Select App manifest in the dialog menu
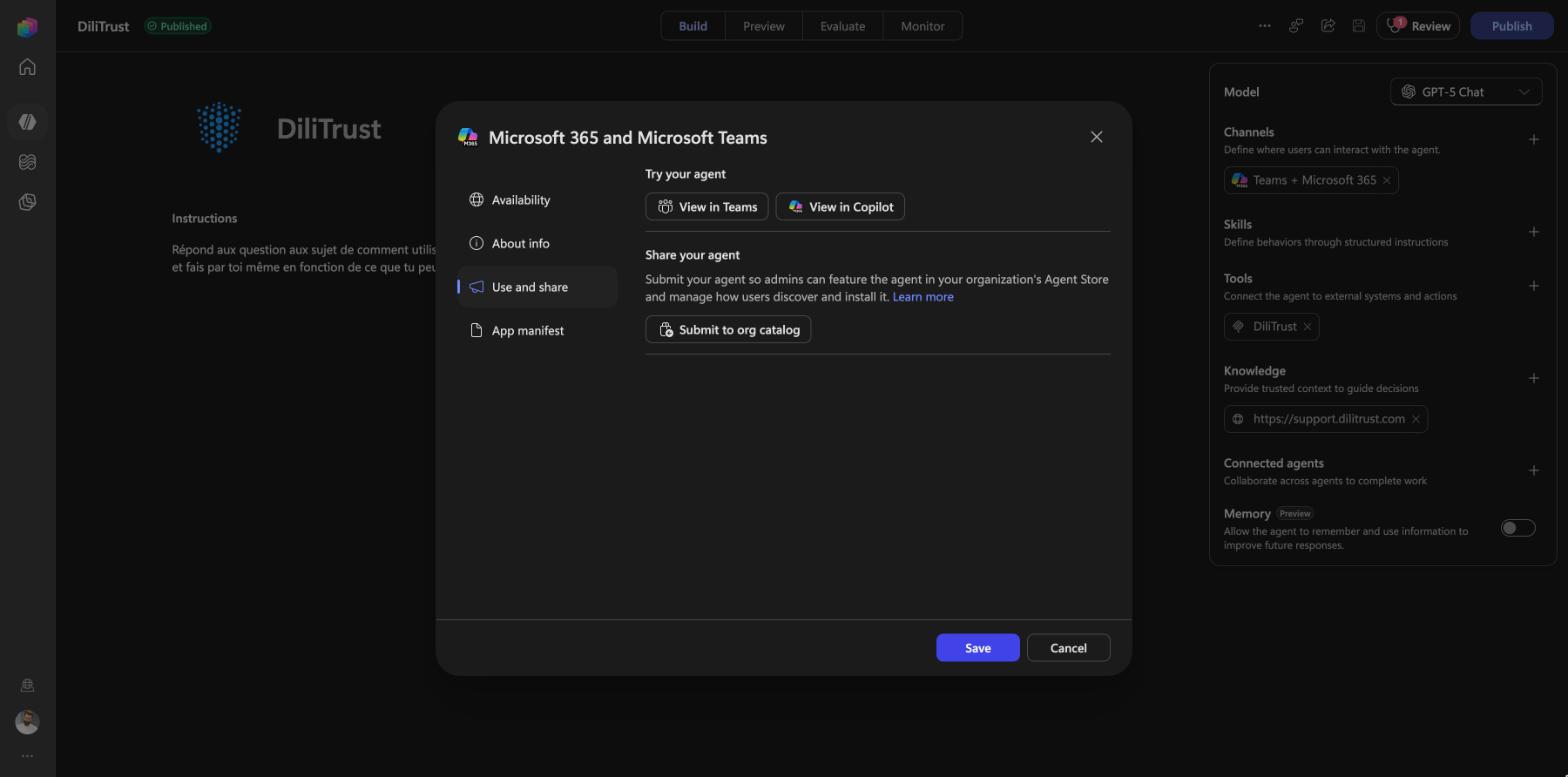This screenshot has height=777, width=1568. click(537, 330)
